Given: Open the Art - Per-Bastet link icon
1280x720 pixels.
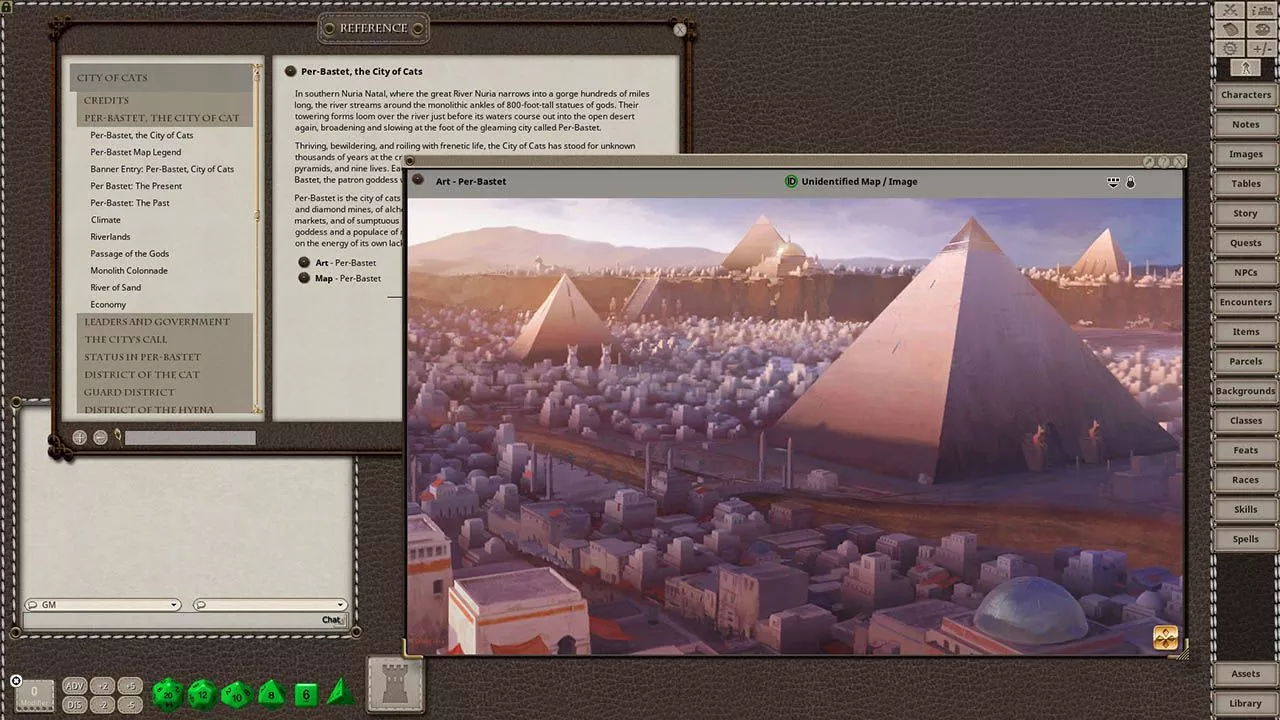Looking at the screenshot, I should [x=305, y=262].
